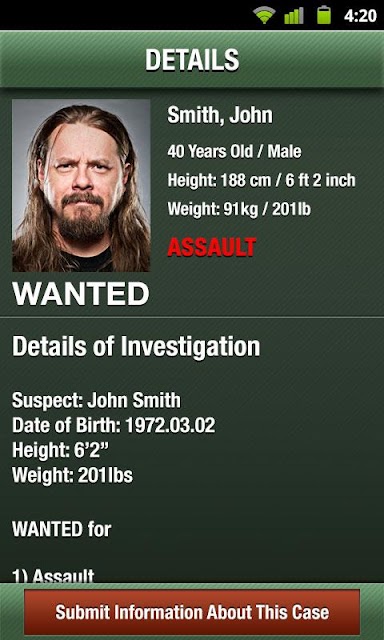Image resolution: width=384 pixels, height=640 pixels.
Task: Tap the battery status icon
Action: click(x=324, y=15)
